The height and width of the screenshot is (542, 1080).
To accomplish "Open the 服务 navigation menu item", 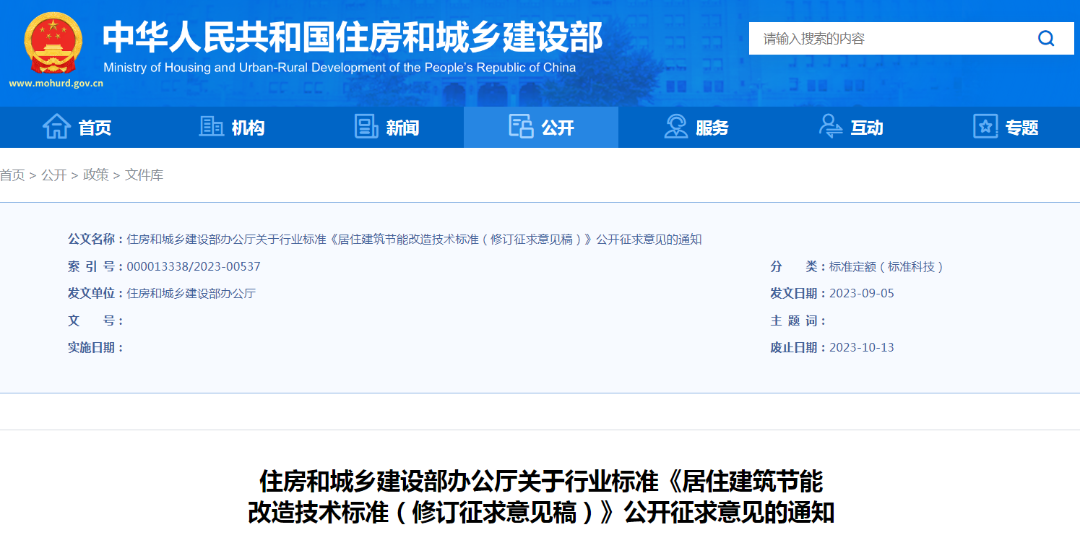I will click(x=696, y=127).
